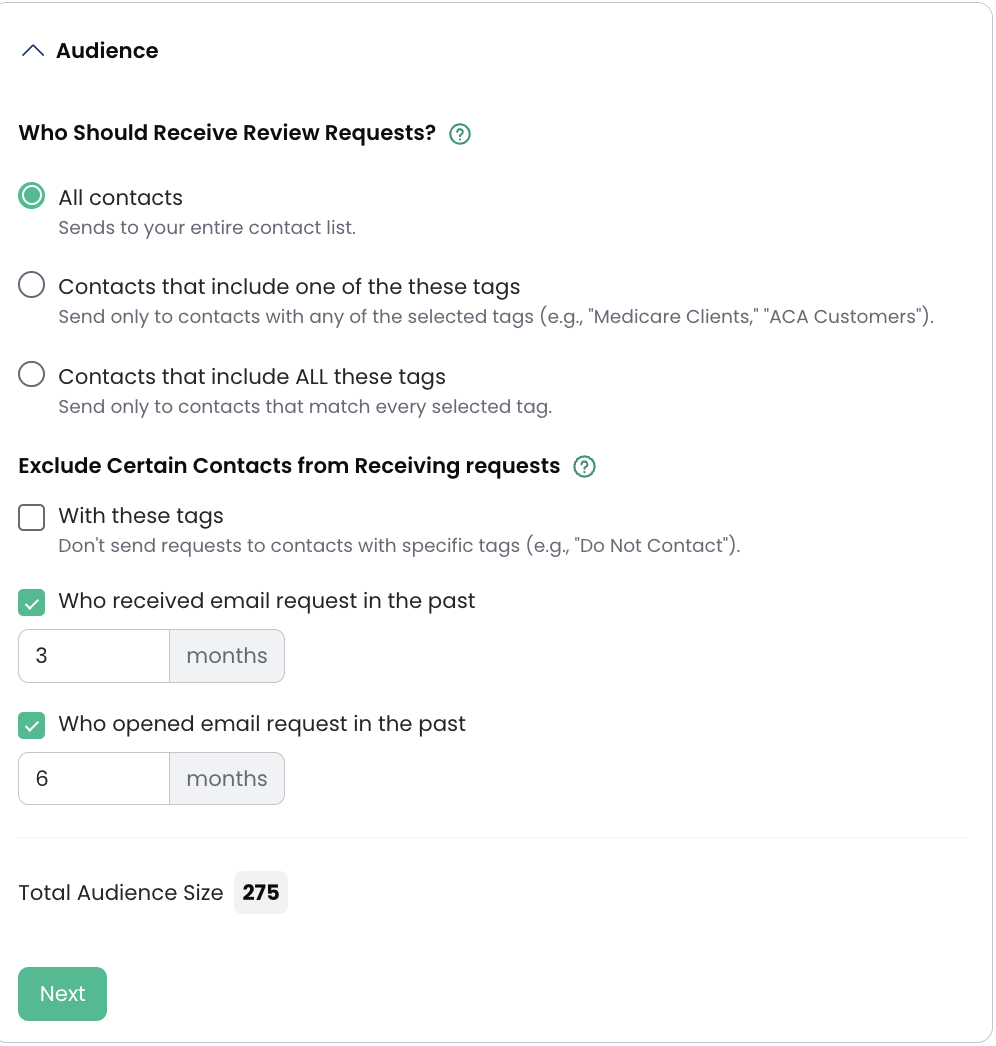996x1046 pixels.
Task: Click the Audience section title
Action: [x=107, y=51]
